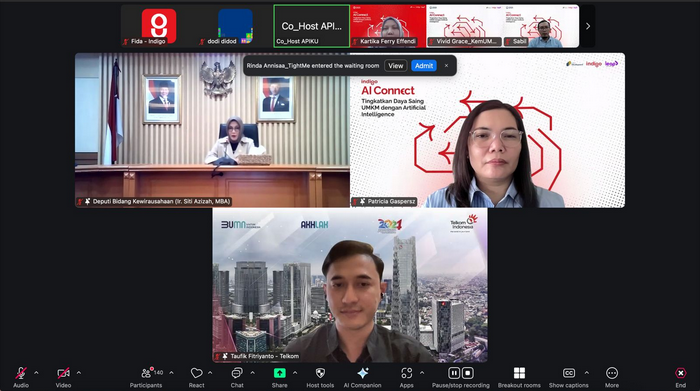Open Host tools shield icon
This screenshot has width=700, height=391.
320,373
